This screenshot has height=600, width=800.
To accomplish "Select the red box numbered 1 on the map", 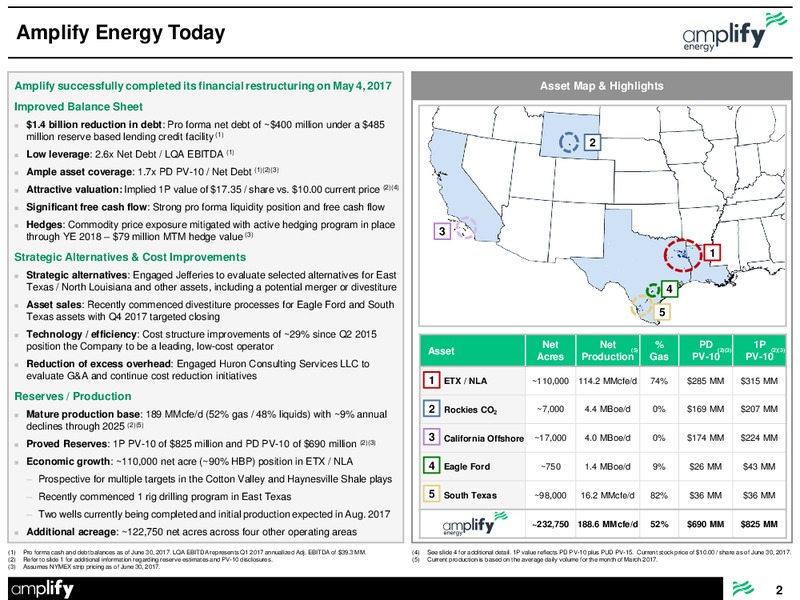I will tap(712, 253).
